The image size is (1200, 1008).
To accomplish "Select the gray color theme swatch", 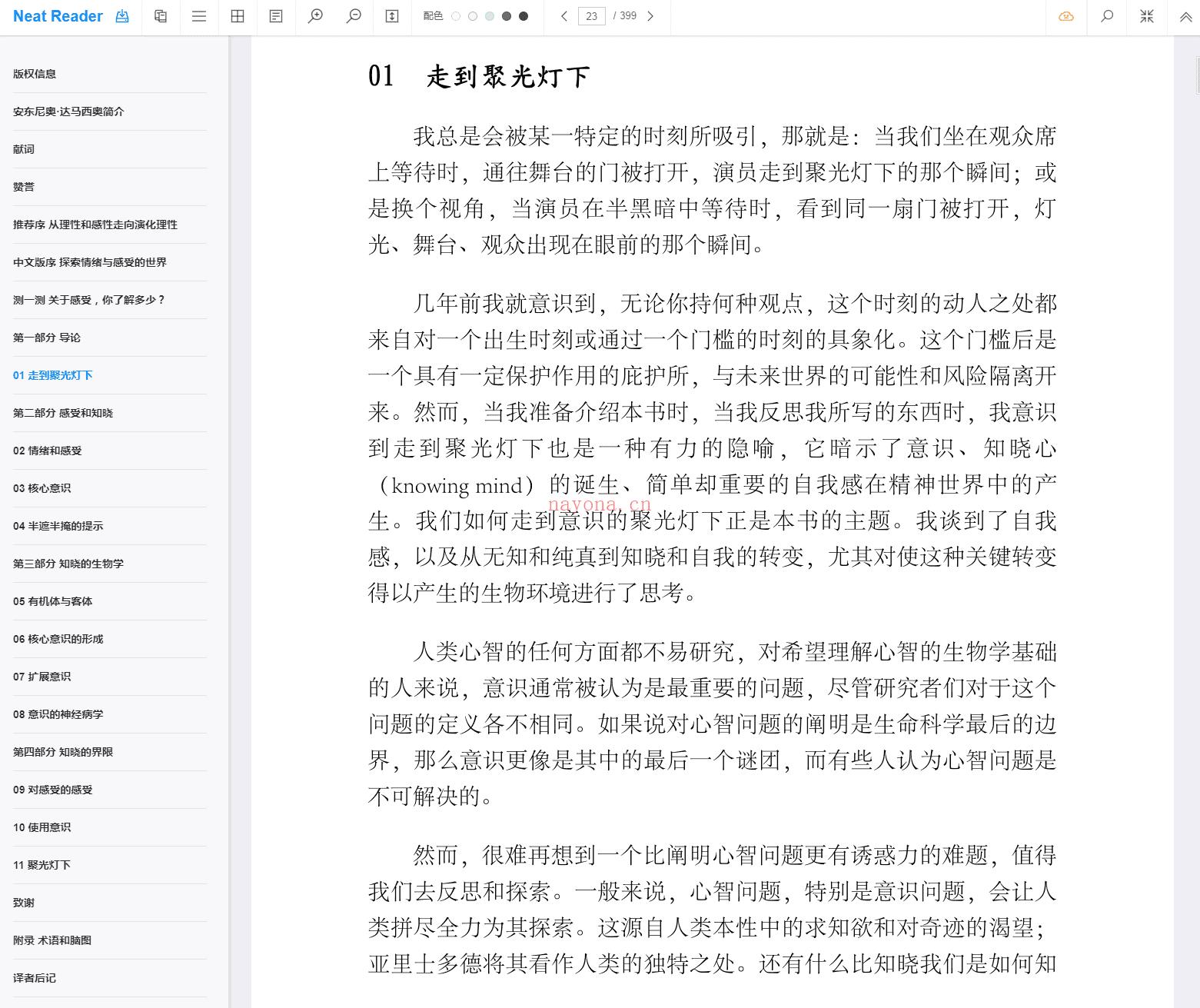I will pos(507,16).
